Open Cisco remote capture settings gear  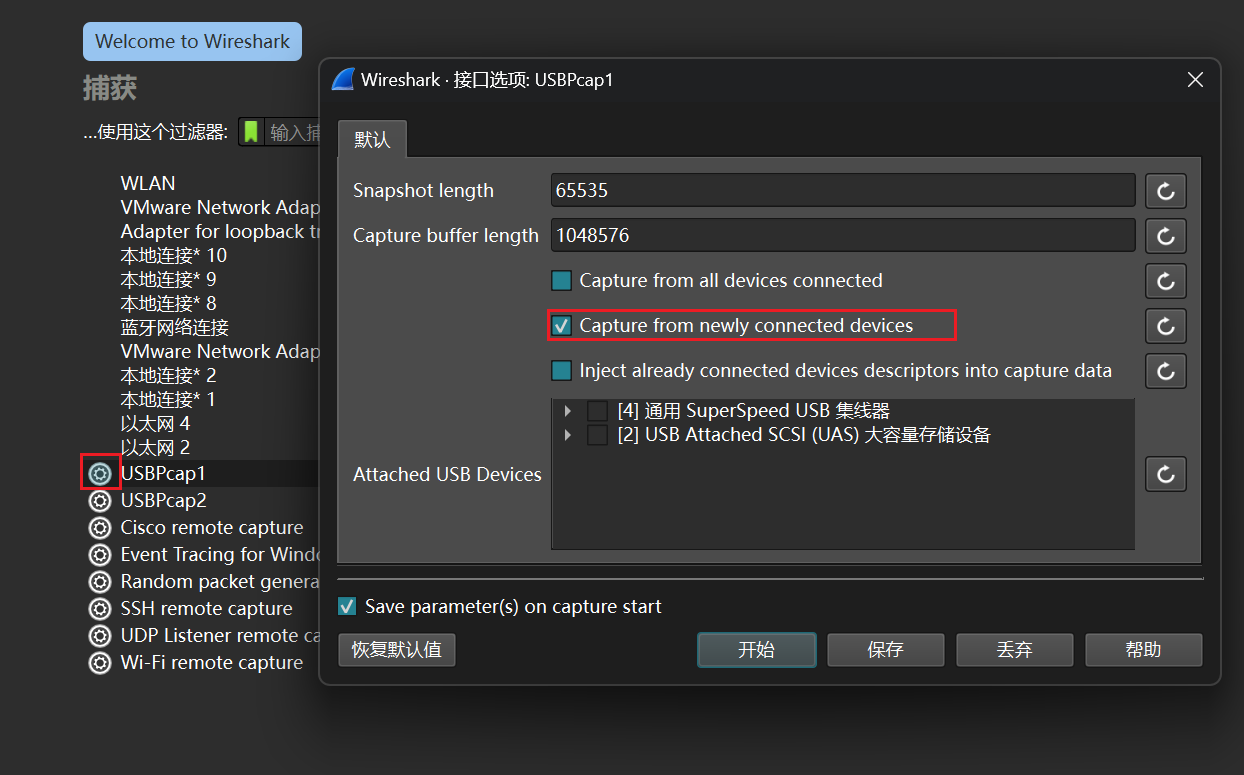coord(100,527)
